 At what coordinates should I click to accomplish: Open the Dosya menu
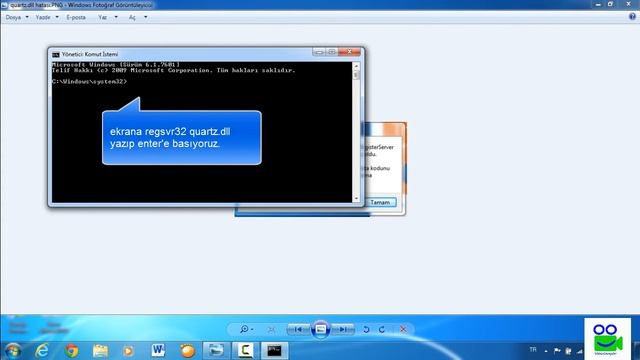click(x=13, y=18)
